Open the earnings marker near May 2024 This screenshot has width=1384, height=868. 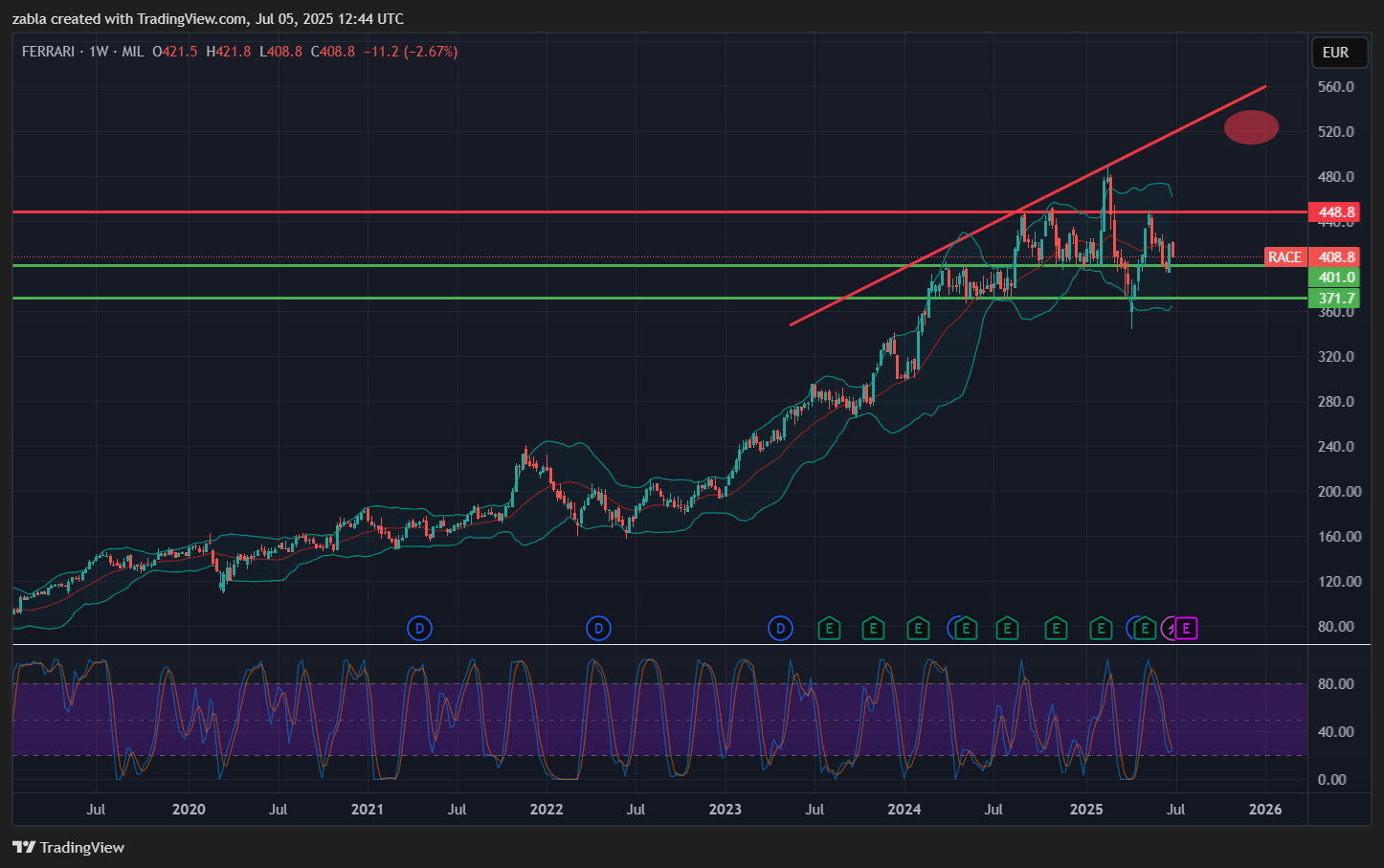pos(966,629)
